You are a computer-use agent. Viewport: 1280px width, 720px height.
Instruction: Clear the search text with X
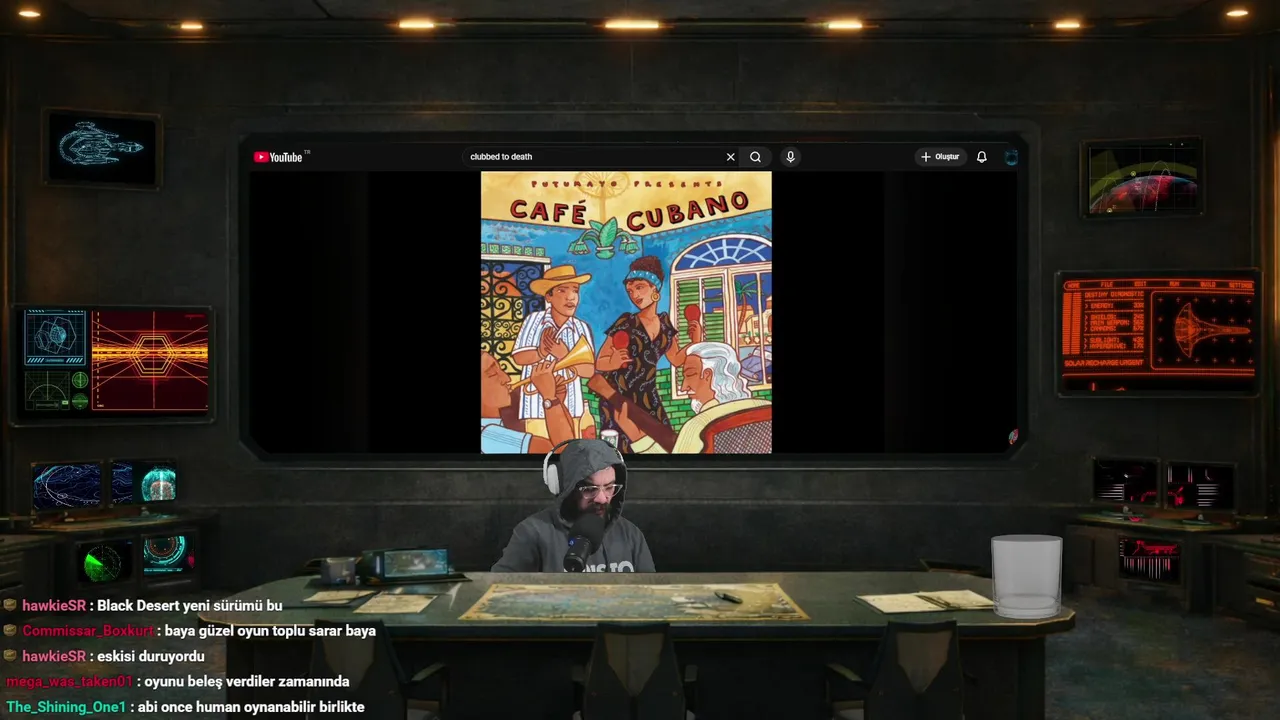coord(730,157)
